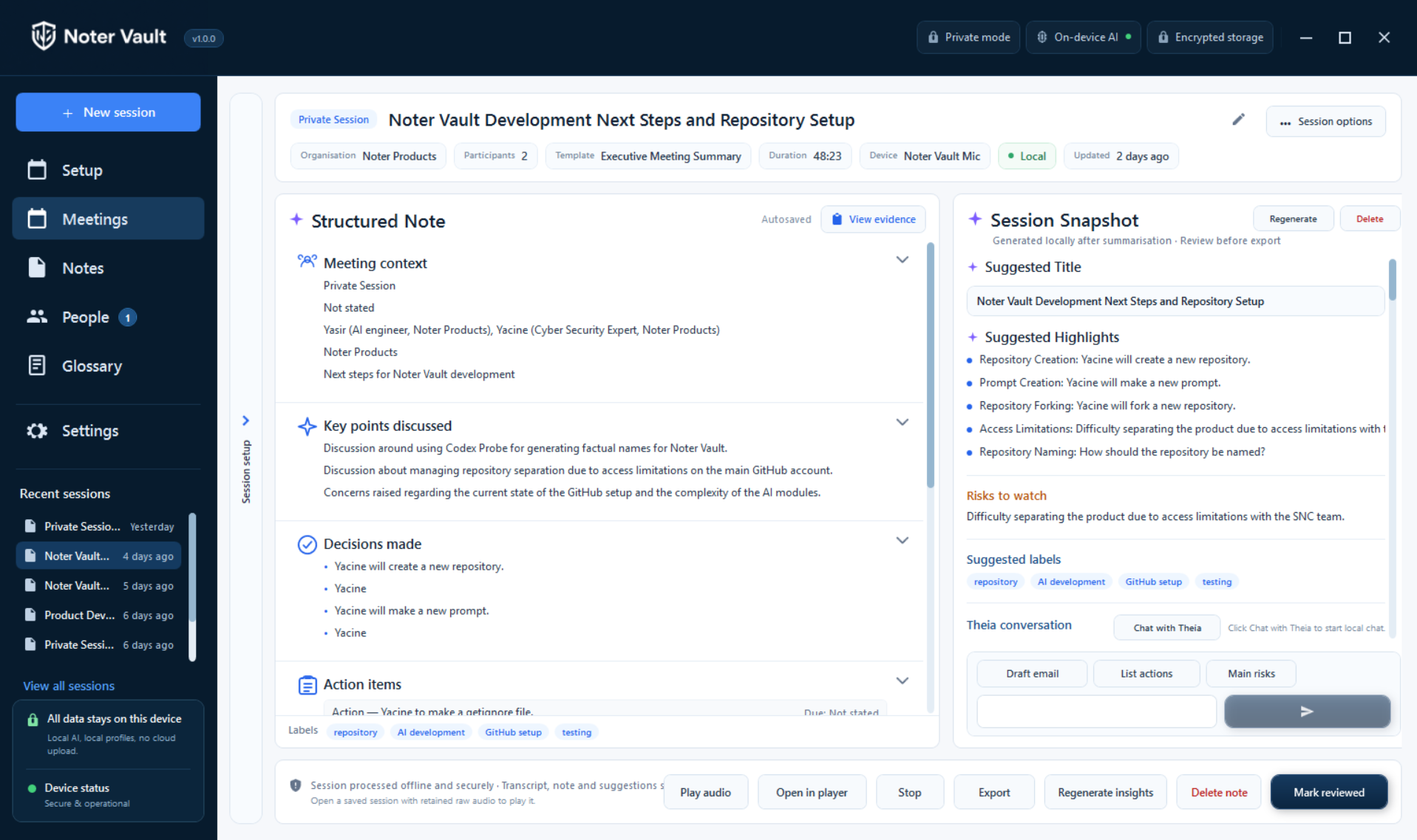Click the Local storage status badge
The height and width of the screenshot is (840, 1417).
pyautogui.click(x=1027, y=156)
